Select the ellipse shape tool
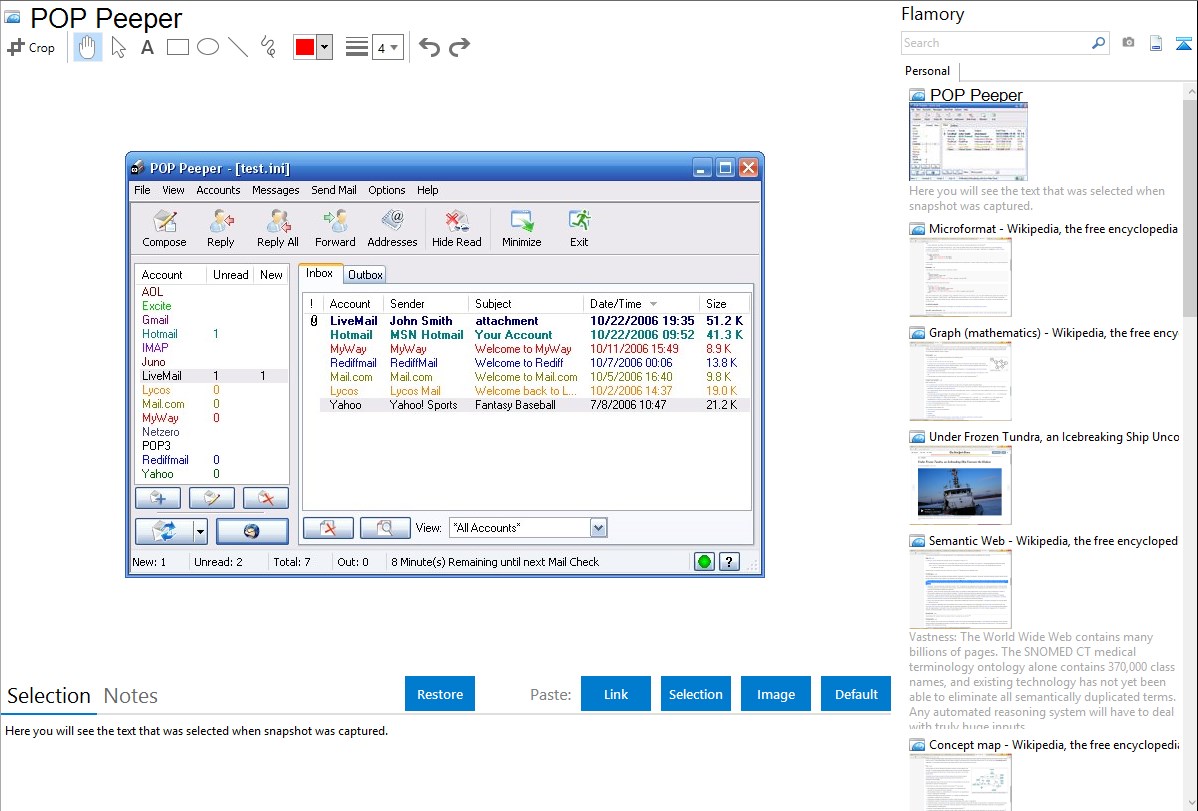This screenshot has width=1198, height=811. coord(208,47)
